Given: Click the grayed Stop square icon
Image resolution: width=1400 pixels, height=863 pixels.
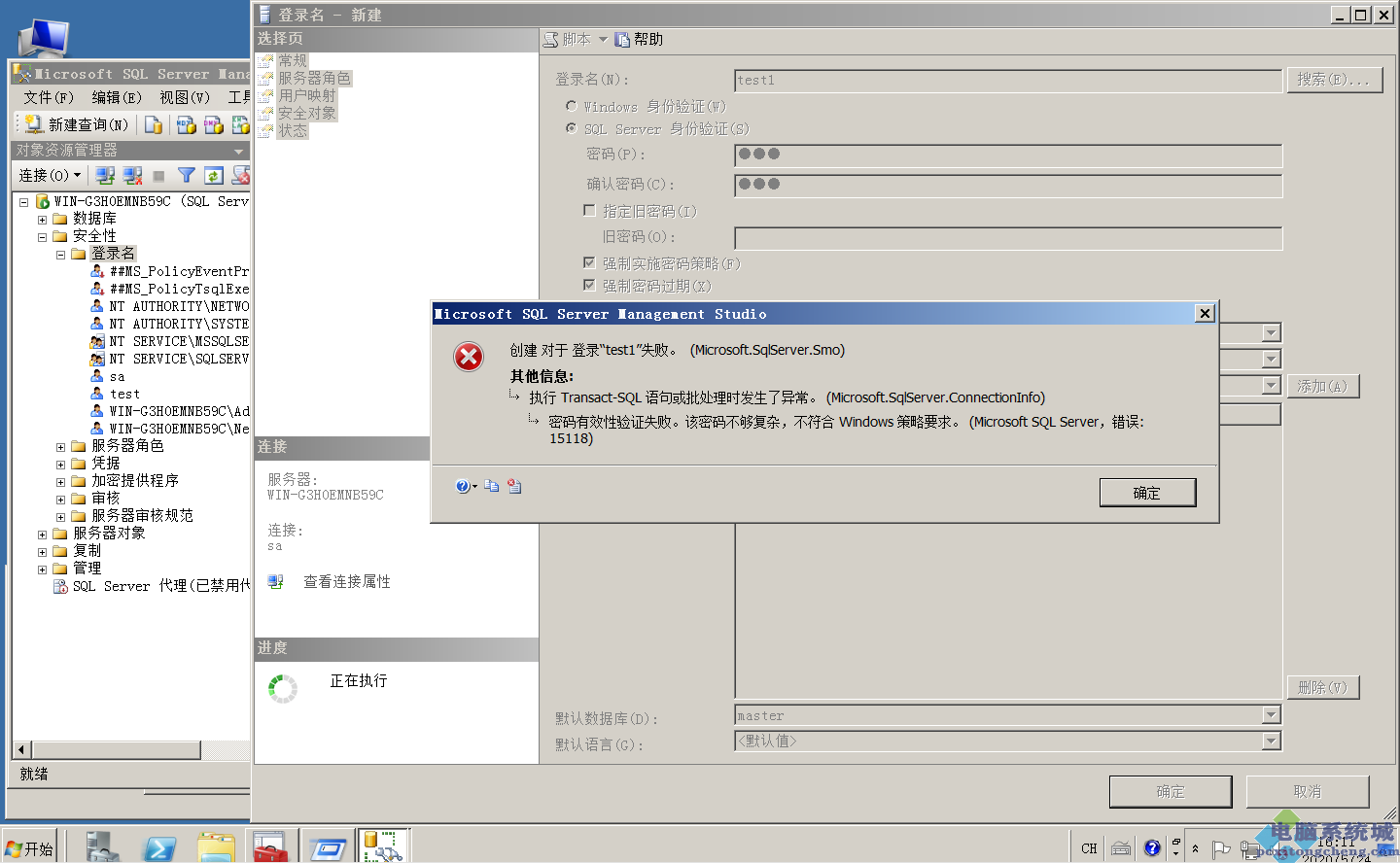Looking at the screenshot, I should coord(158,176).
